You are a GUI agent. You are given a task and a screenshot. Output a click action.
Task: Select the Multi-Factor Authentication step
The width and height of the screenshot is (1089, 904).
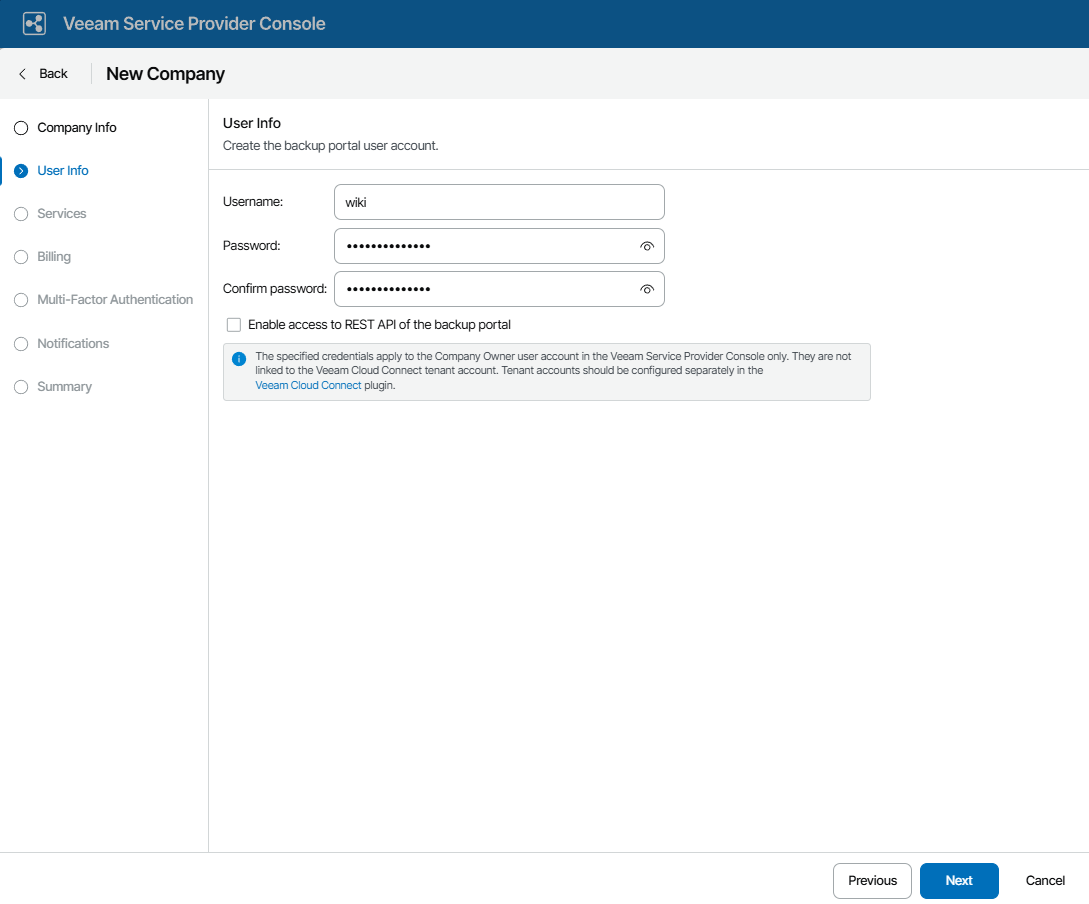[x=115, y=300]
